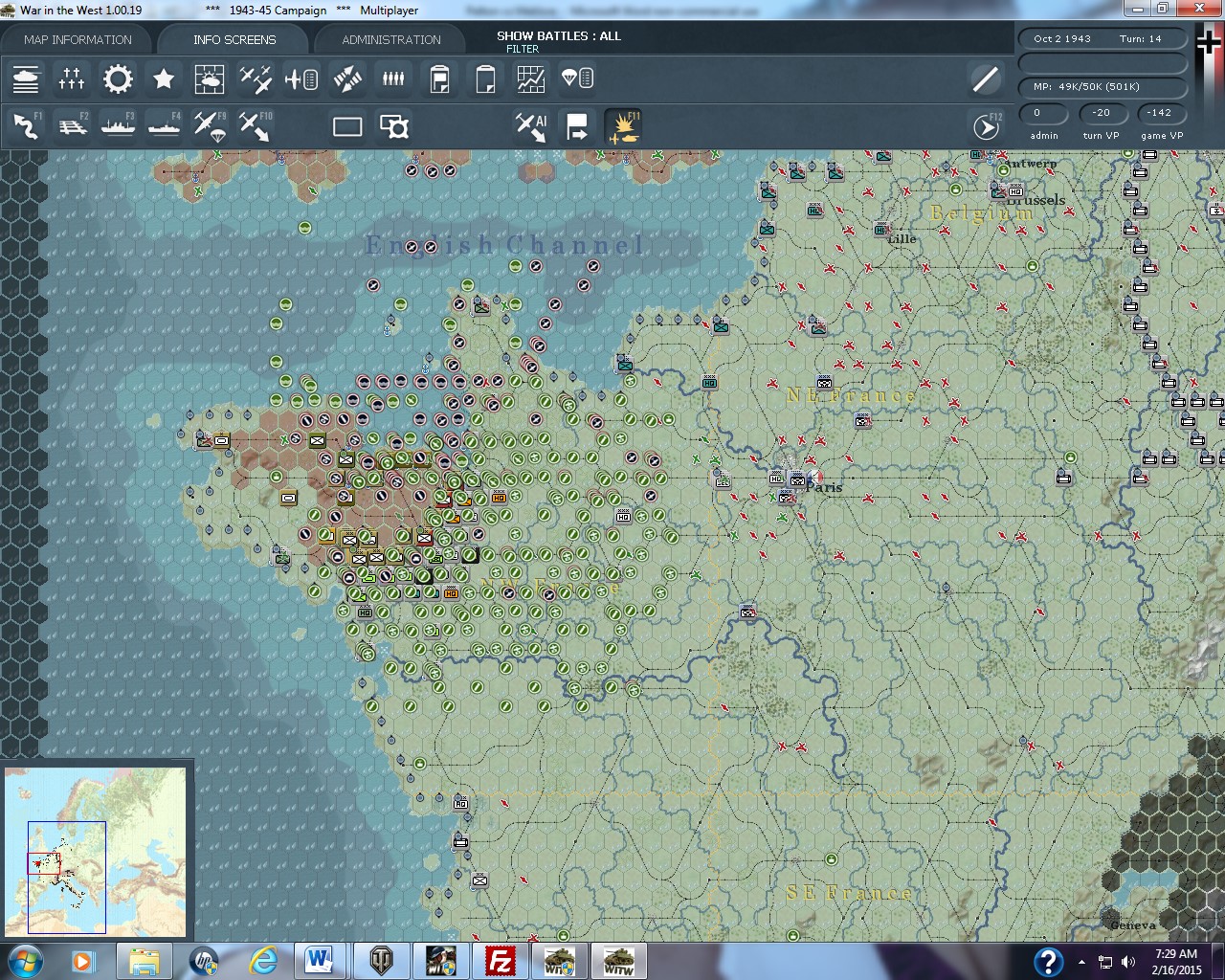
Task: Click the empty rectangle toolbar icon
Action: point(347,126)
